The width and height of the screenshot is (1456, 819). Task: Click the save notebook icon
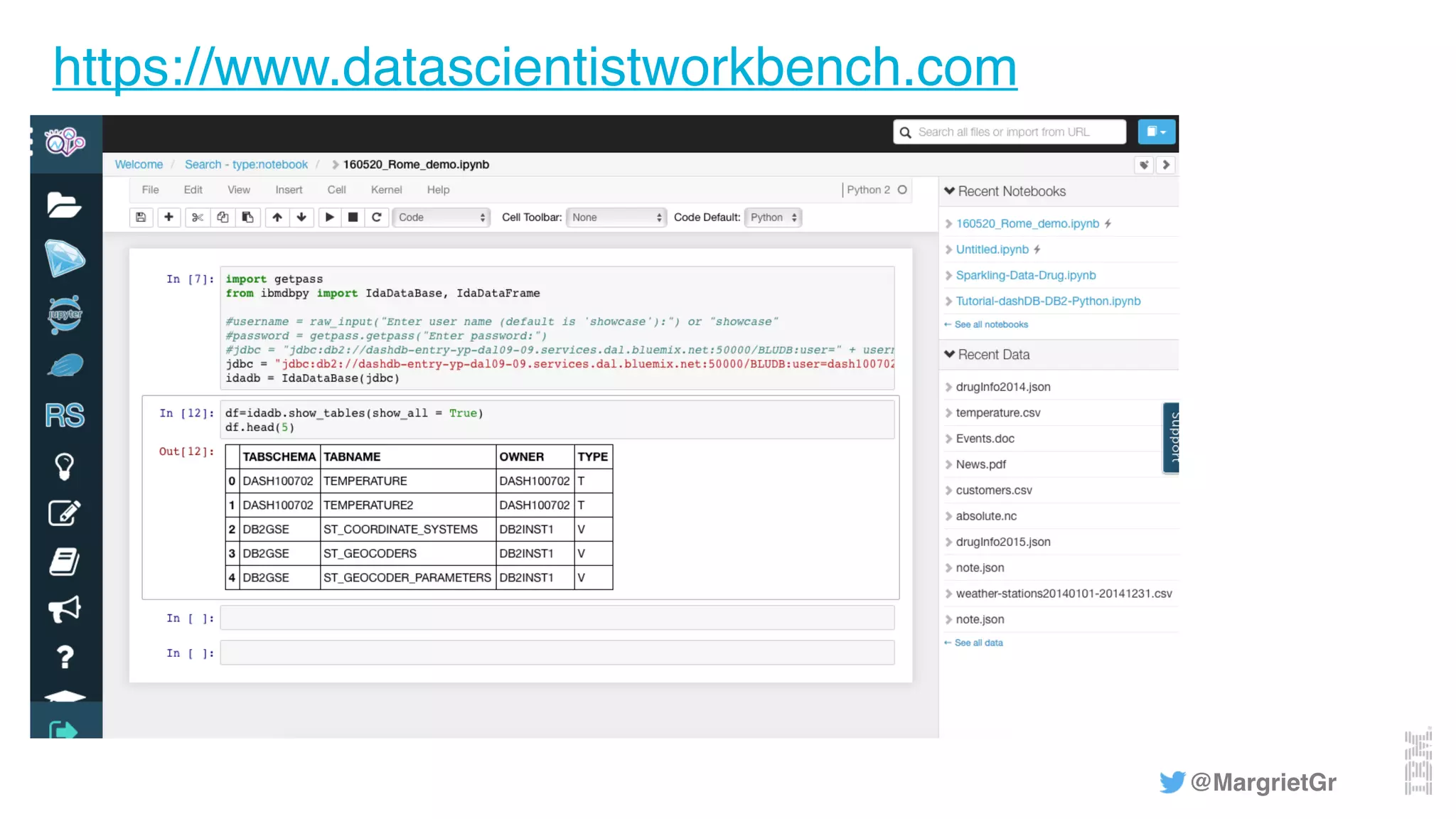tap(141, 218)
